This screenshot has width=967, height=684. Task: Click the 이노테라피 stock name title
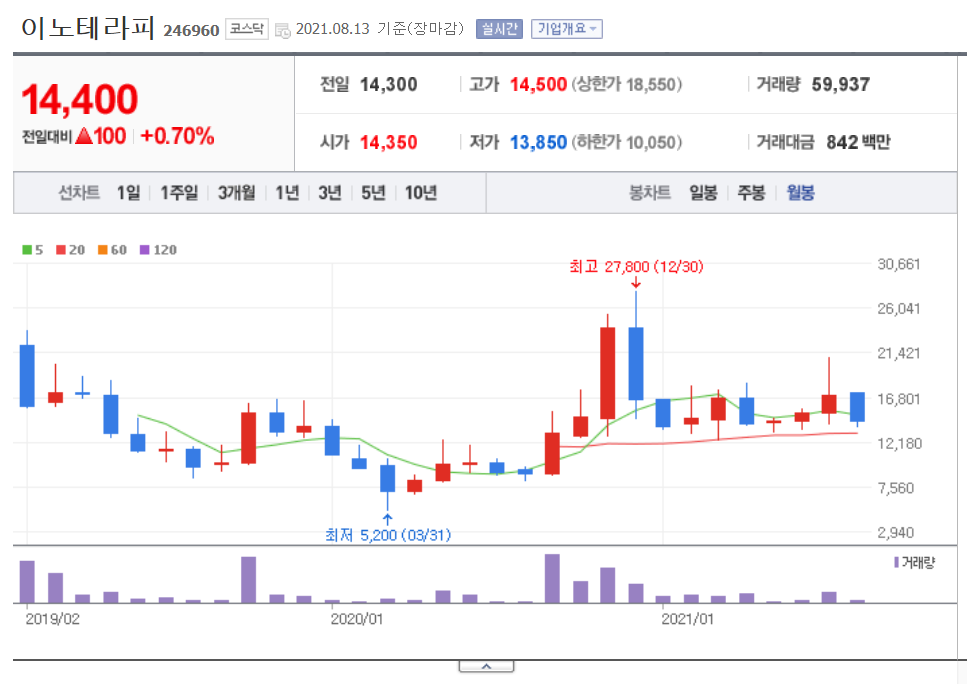pos(88,28)
